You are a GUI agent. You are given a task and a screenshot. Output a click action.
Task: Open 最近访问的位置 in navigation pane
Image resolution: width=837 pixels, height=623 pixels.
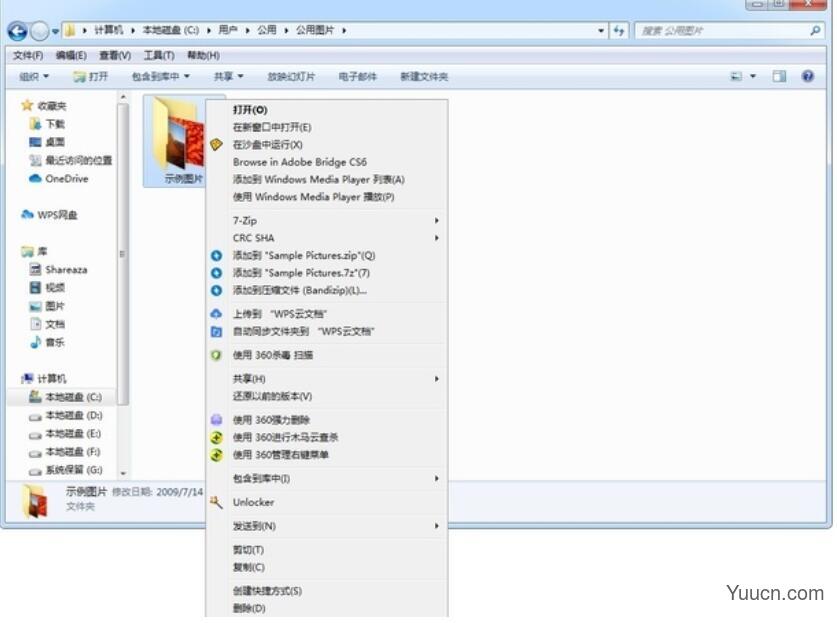(x=70, y=160)
